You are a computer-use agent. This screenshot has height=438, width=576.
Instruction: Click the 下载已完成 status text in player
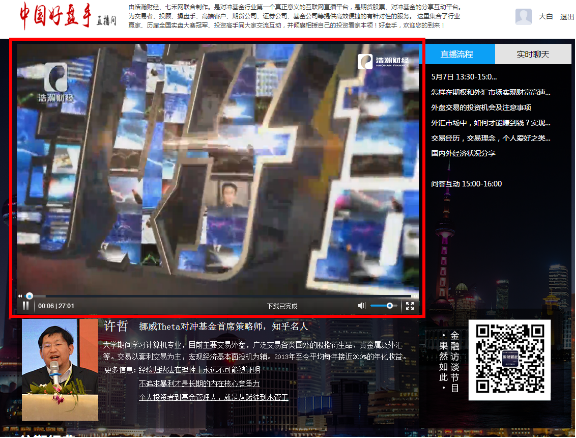pos(282,306)
